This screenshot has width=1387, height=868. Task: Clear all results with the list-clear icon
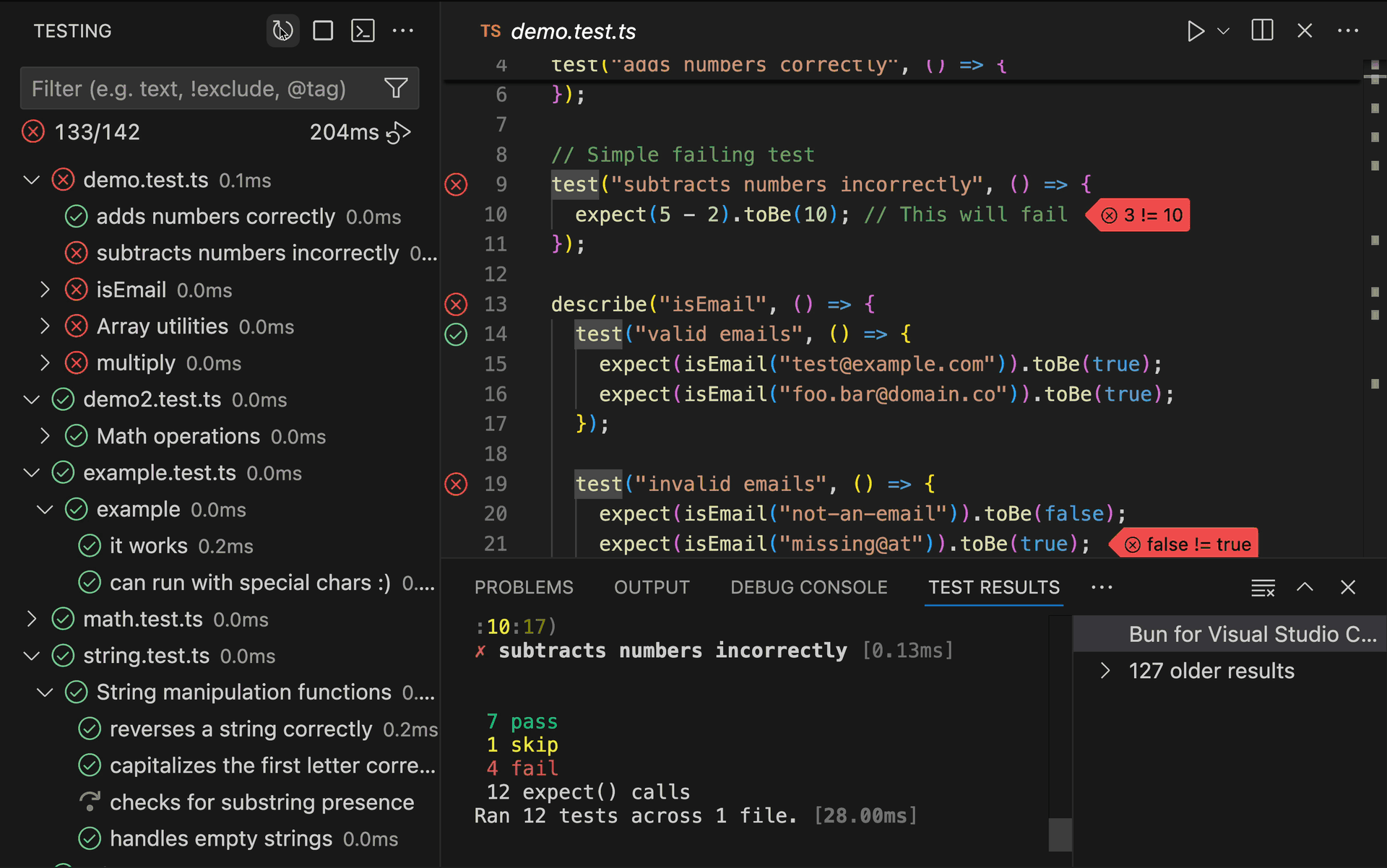click(x=1263, y=588)
